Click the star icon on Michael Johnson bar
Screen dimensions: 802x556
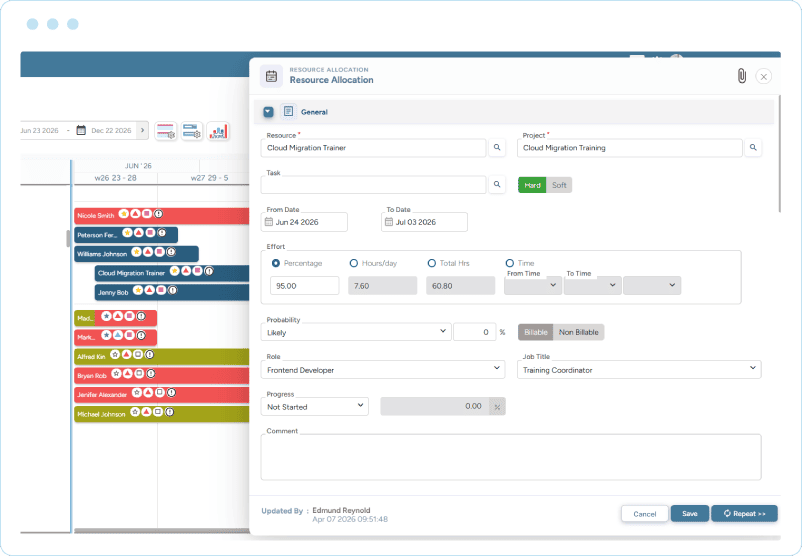pos(135,412)
